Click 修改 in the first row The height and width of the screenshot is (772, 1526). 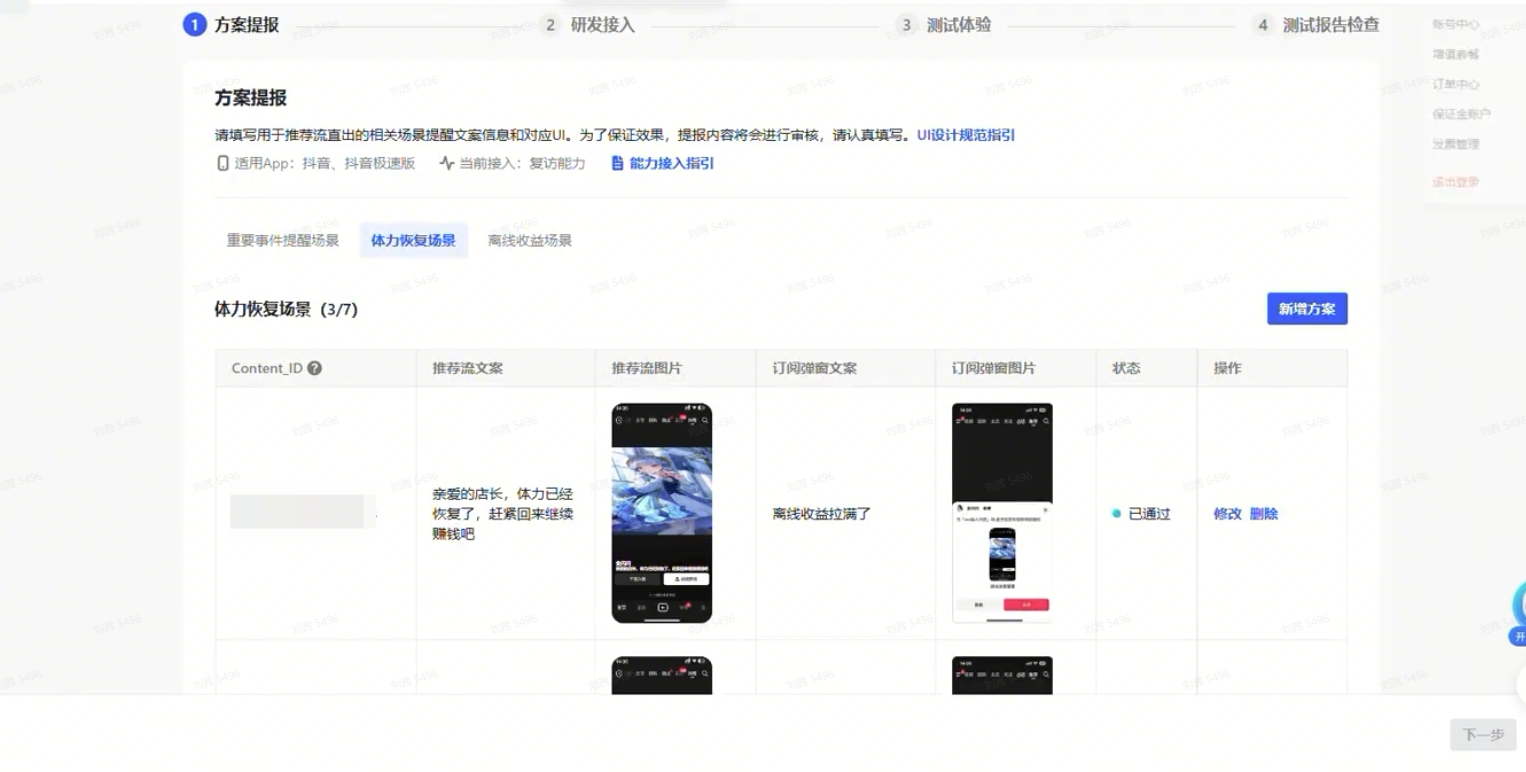[1227, 514]
